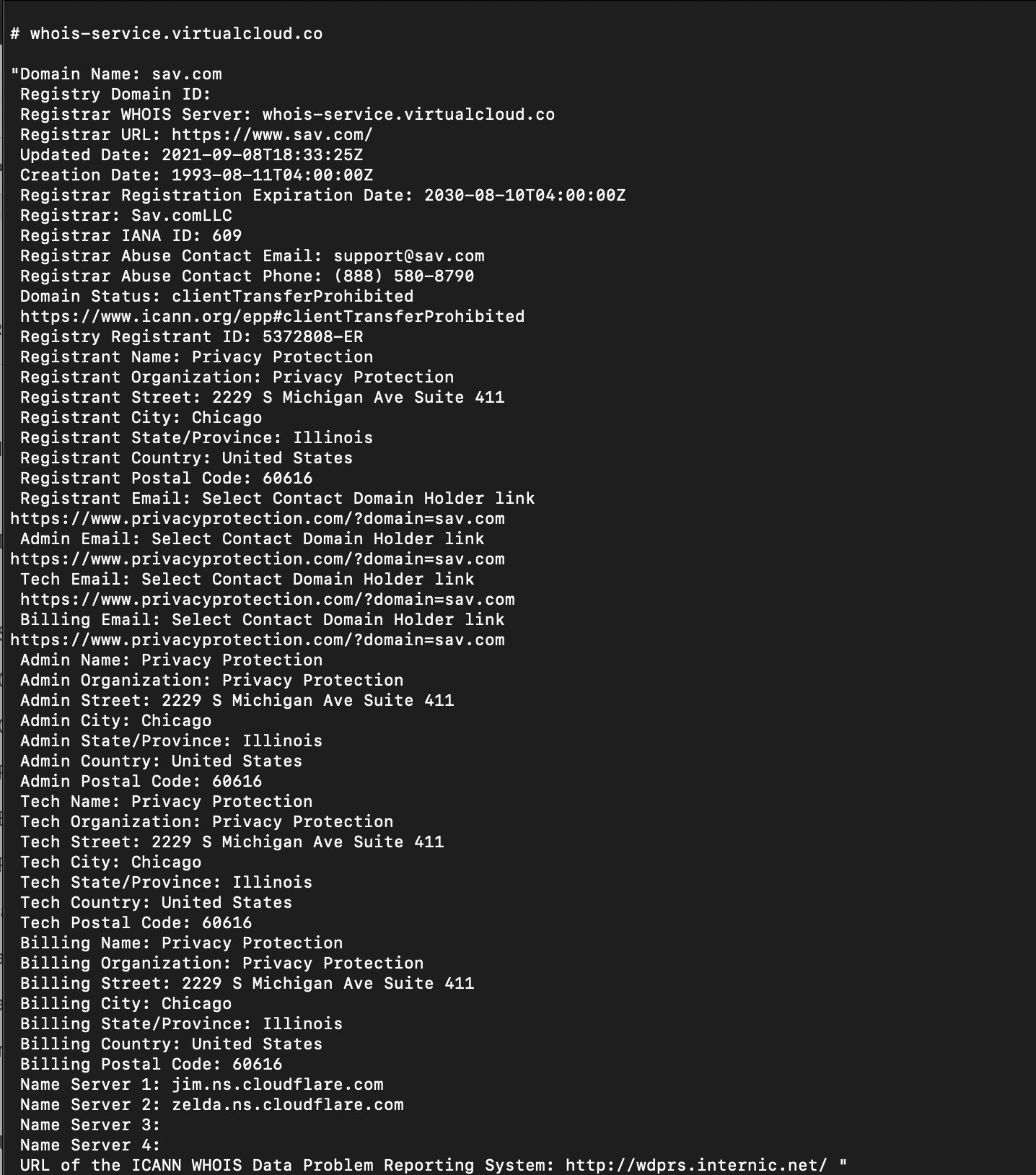Click the Registrant Street Michigan Ave address

point(359,398)
